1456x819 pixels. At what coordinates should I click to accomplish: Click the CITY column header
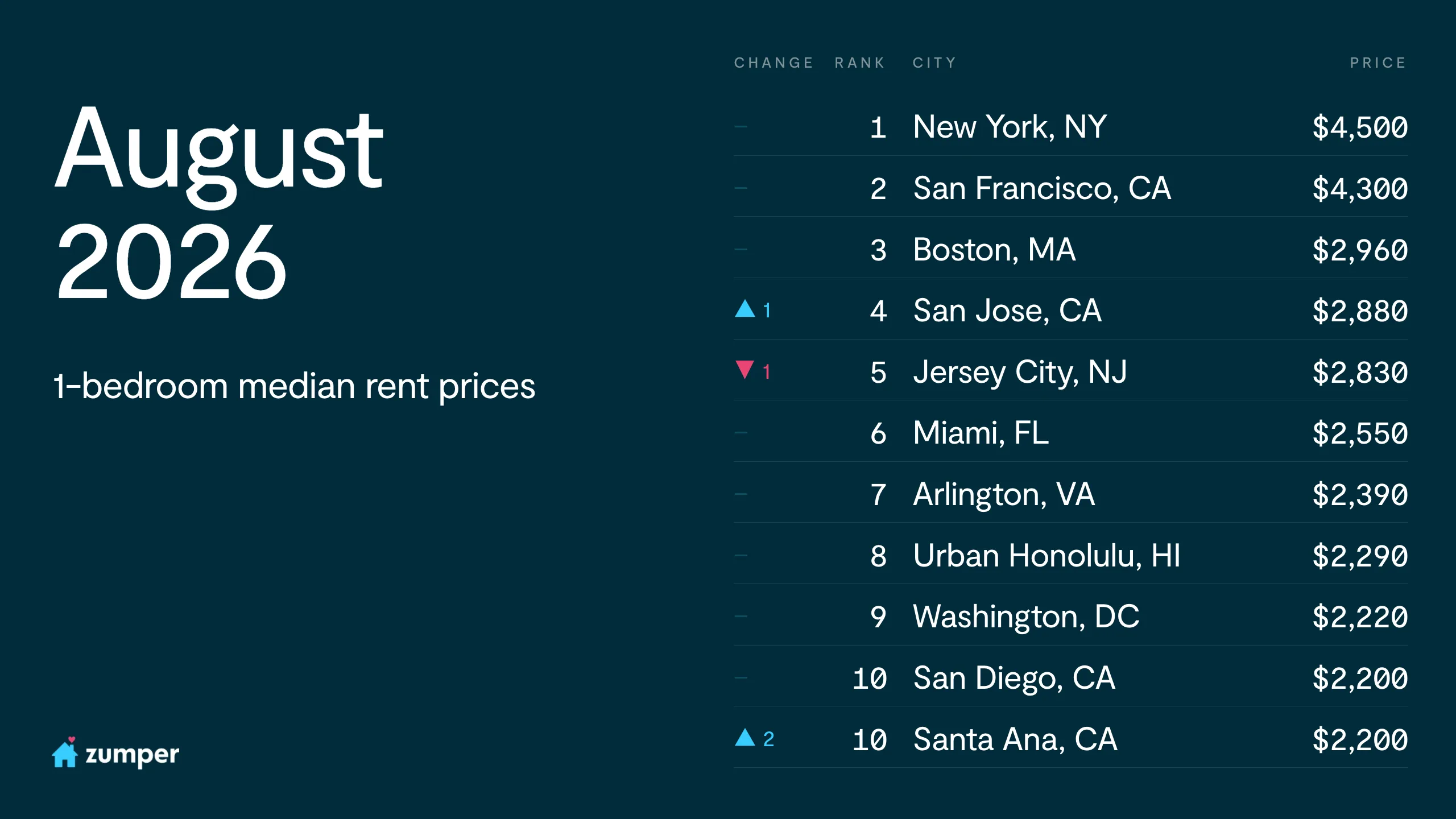(x=934, y=63)
